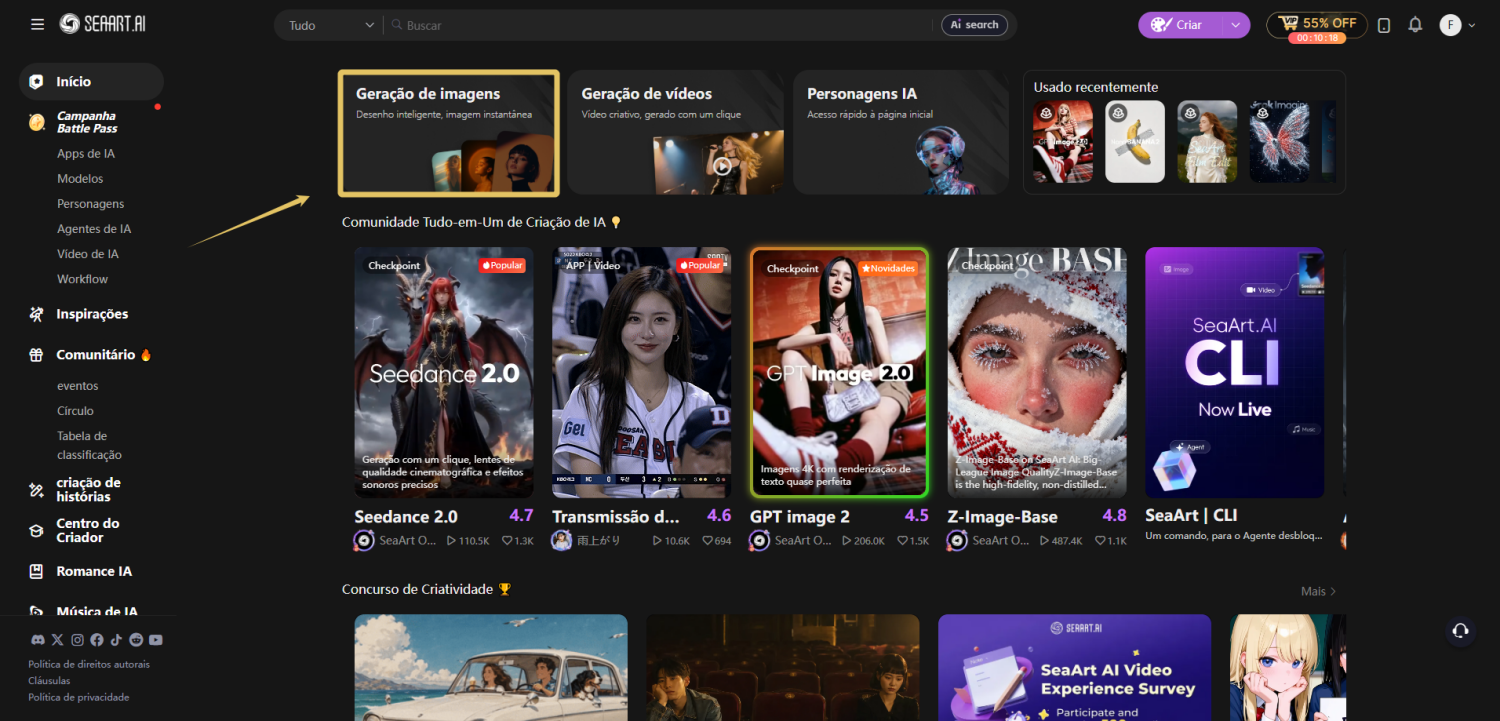The height and width of the screenshot is (721, 1500).
Task: Expand Mais in Concurso de Criatividade
Action: tap(1318, 591)
